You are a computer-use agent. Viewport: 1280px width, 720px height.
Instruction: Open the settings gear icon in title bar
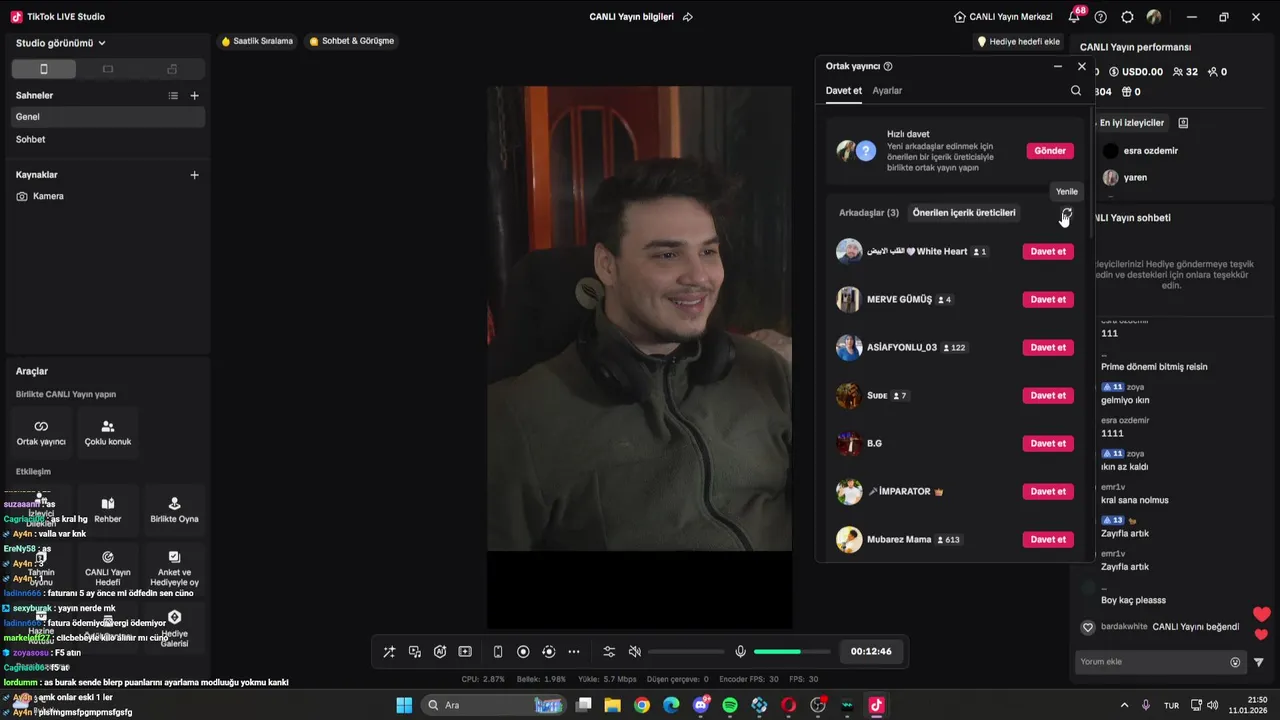pyautogui.click(x=1127, y=17)
